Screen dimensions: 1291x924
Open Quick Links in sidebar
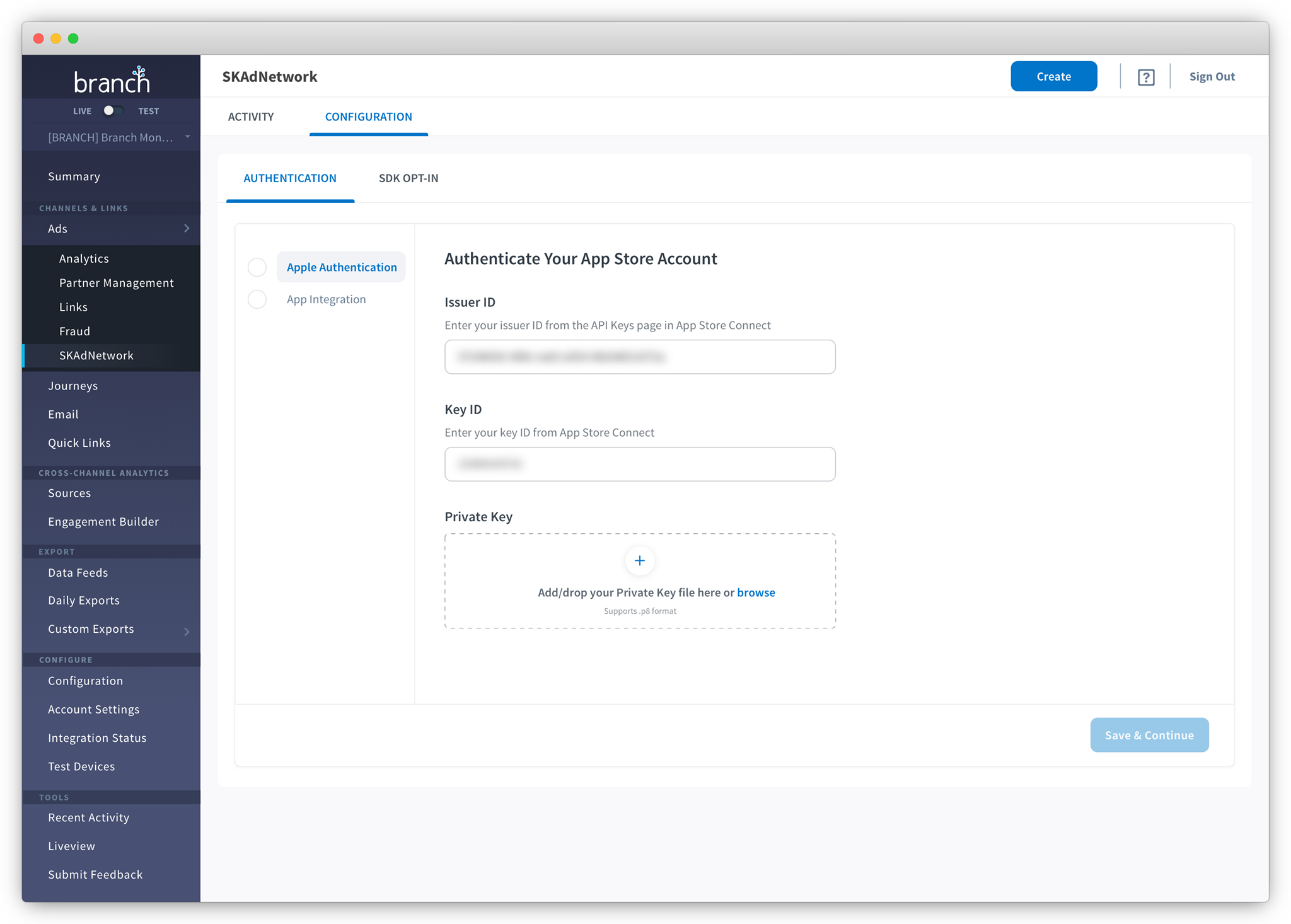tap(79, 442)
